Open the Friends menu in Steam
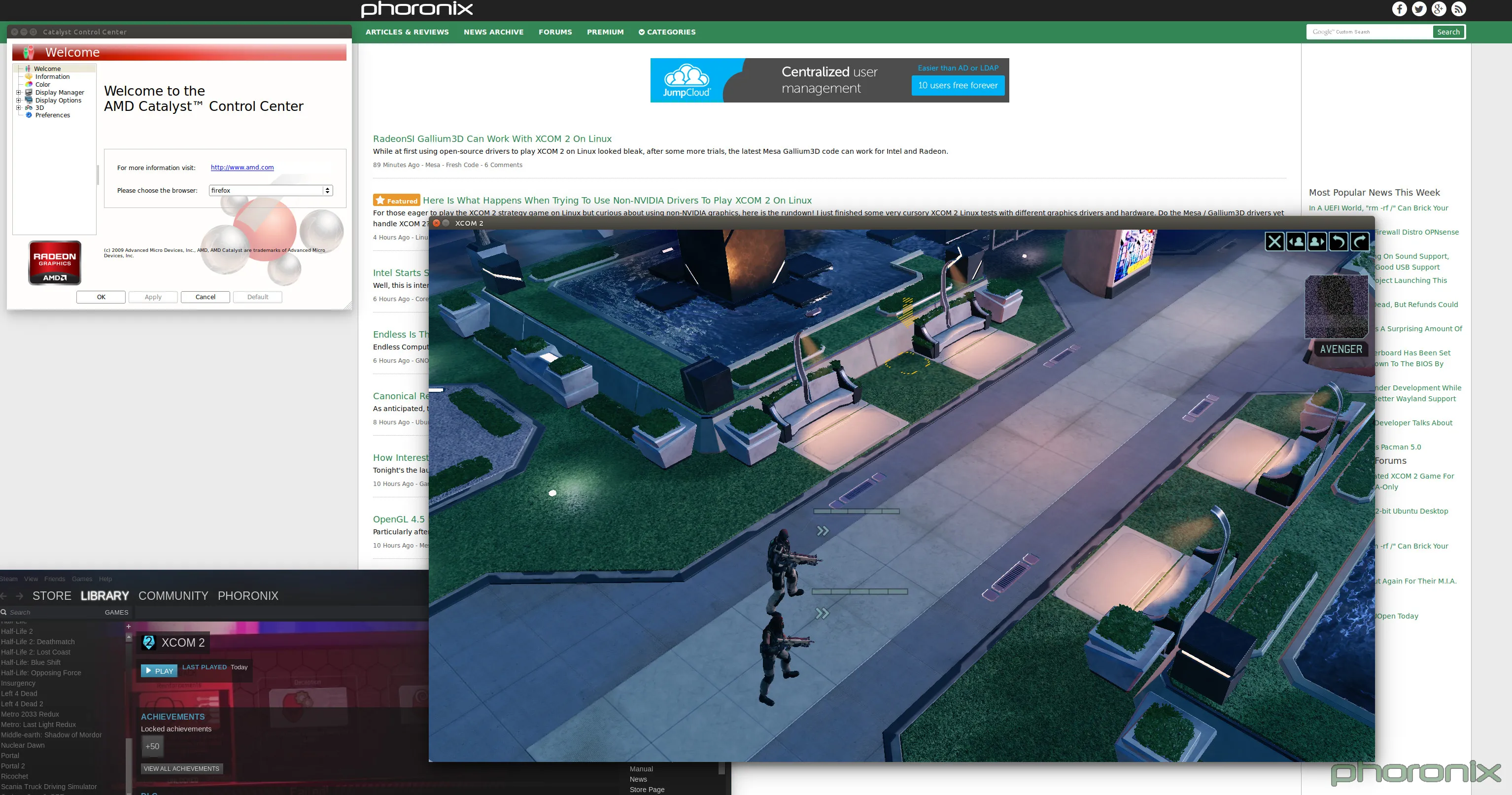Screen dimensions: 1512x795 pos(55,579)
